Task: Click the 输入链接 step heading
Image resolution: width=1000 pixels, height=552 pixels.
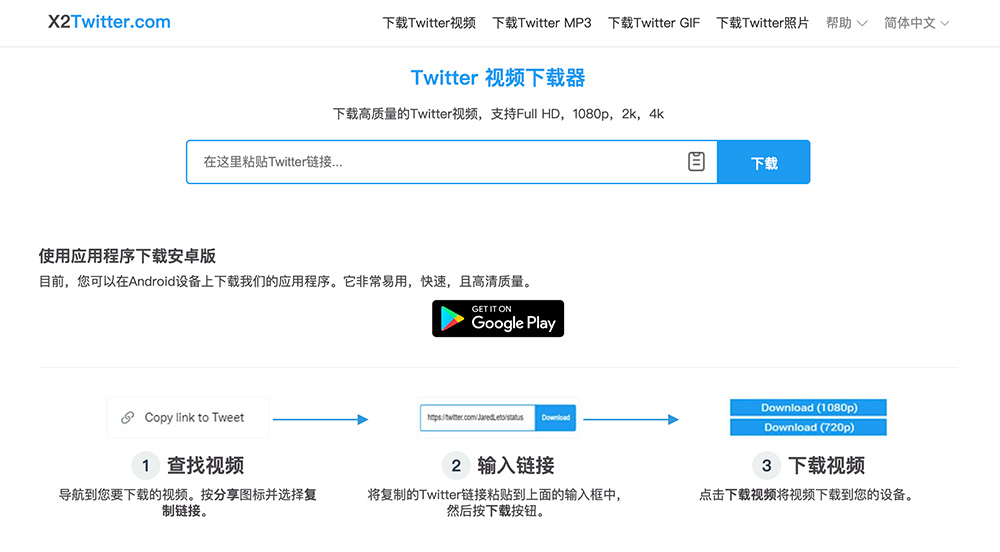Action: (x=515, y=465)
